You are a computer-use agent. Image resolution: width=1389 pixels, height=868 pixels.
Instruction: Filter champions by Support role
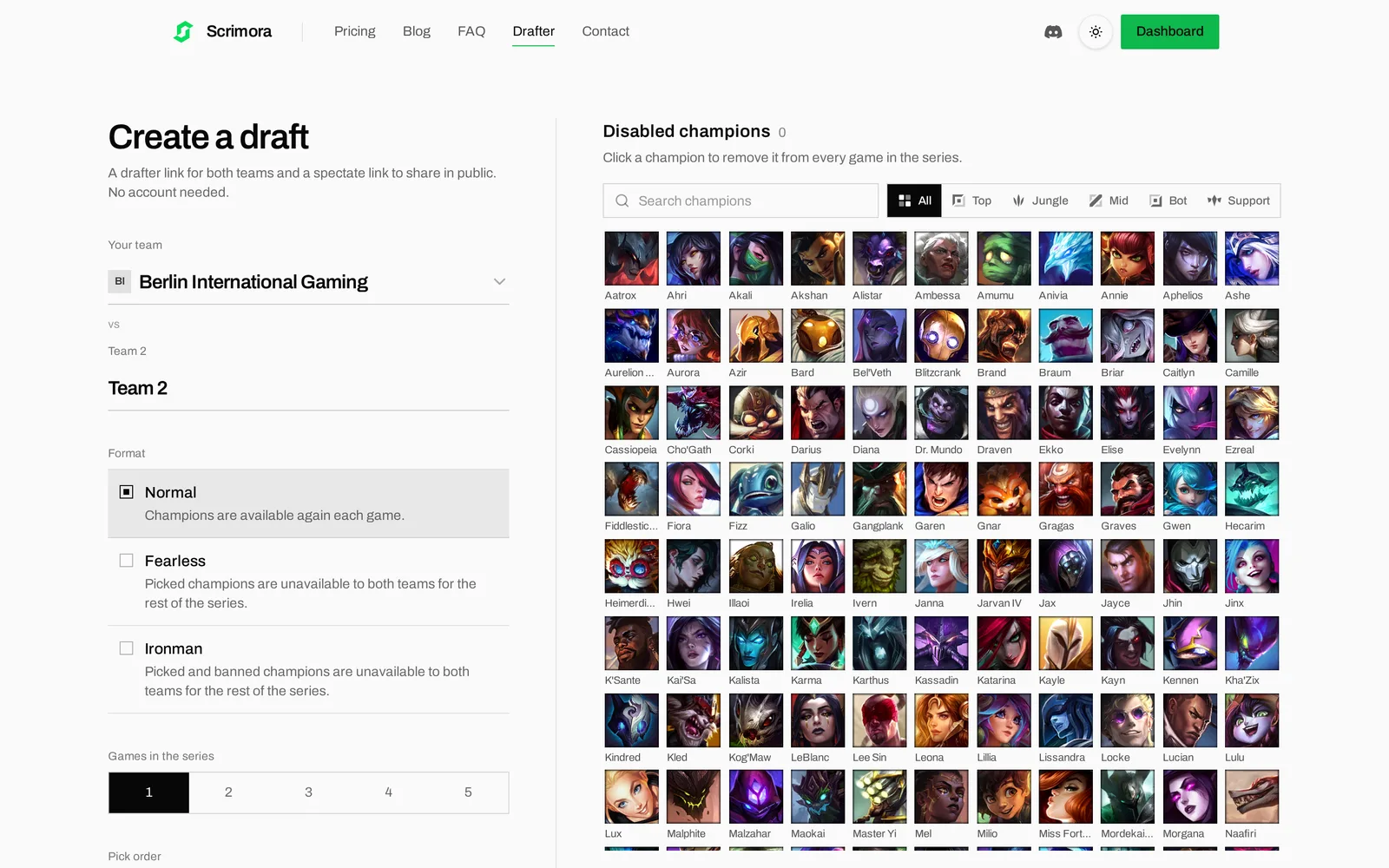1238,201
